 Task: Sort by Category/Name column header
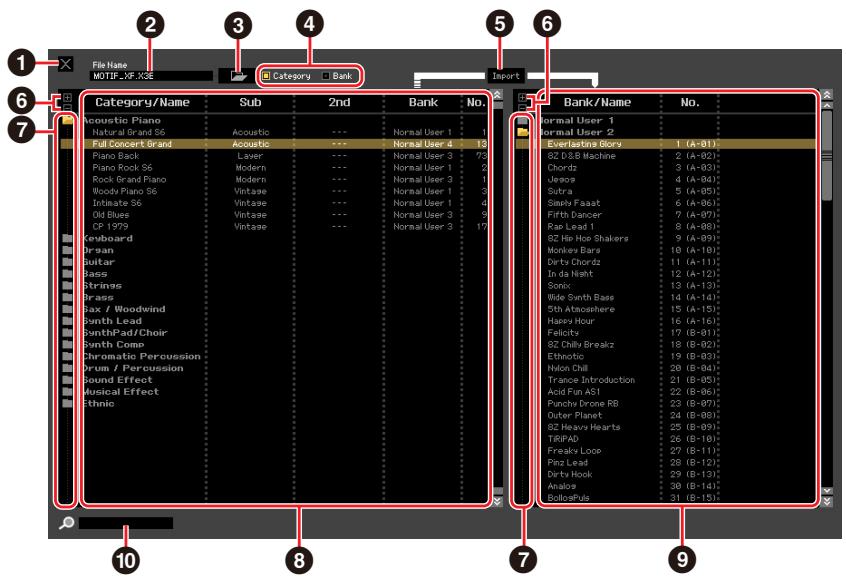[142, 102]
